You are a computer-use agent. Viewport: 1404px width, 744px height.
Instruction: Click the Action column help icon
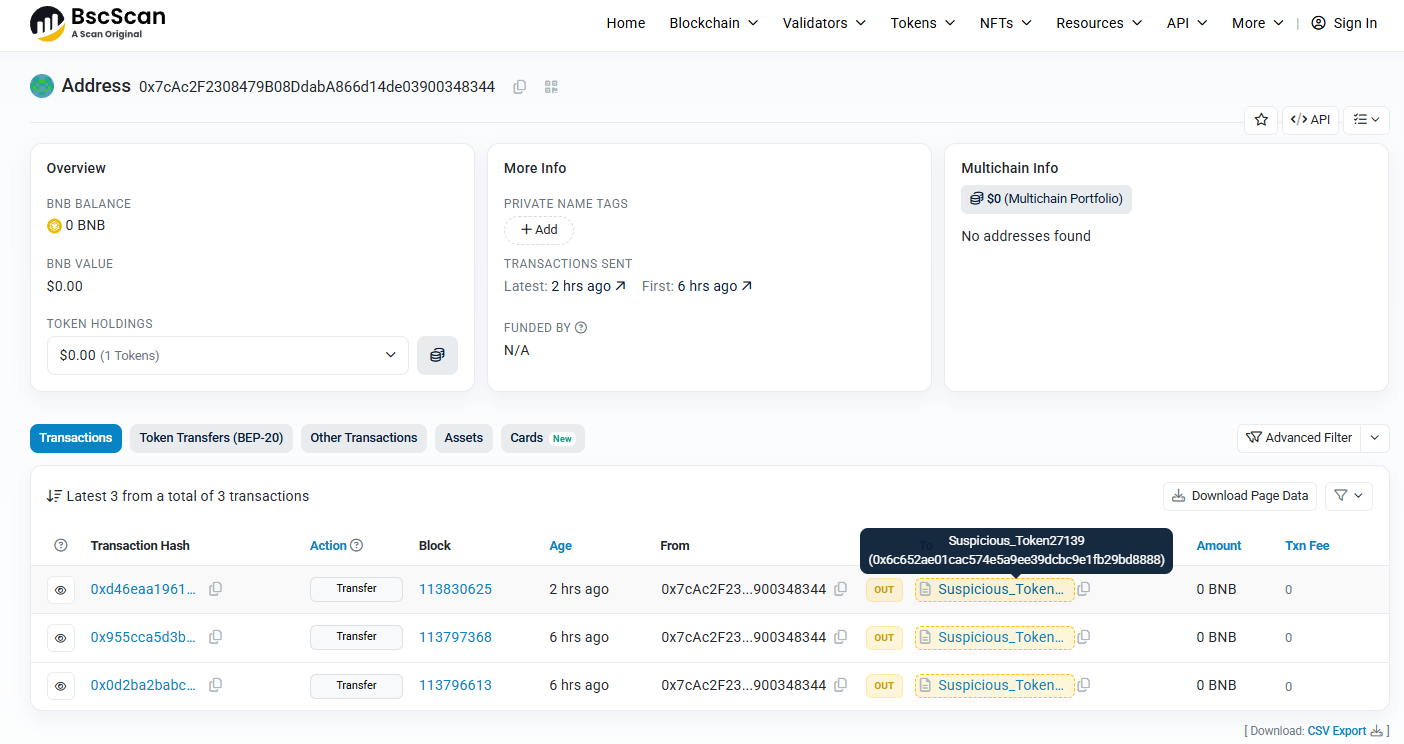point(357,546)
